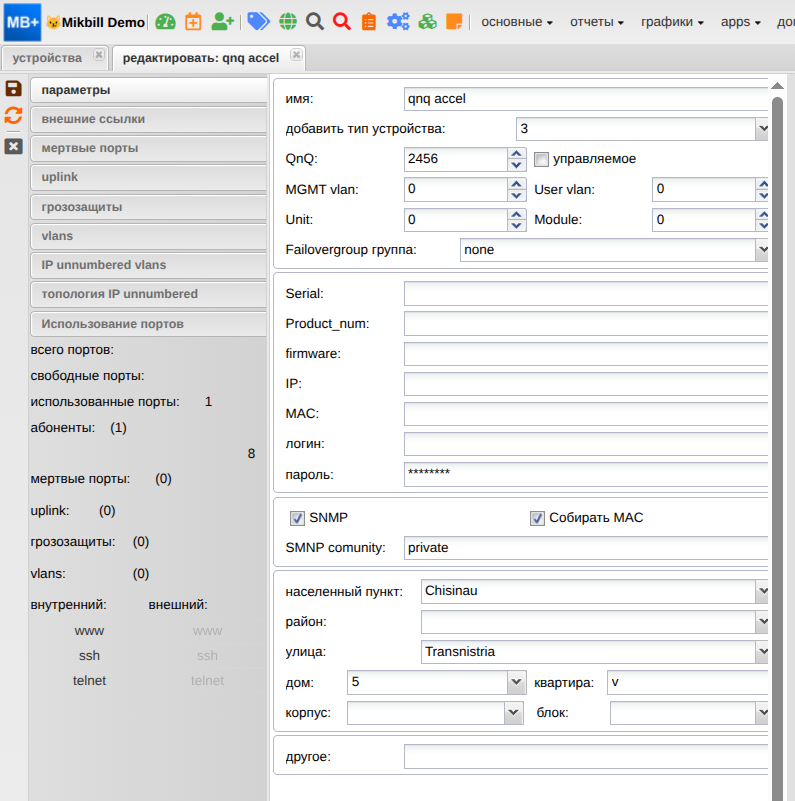The height and width of the screenshot is (801, 795).
Task: Click the orange refresh icon
Action: point(13,115)
